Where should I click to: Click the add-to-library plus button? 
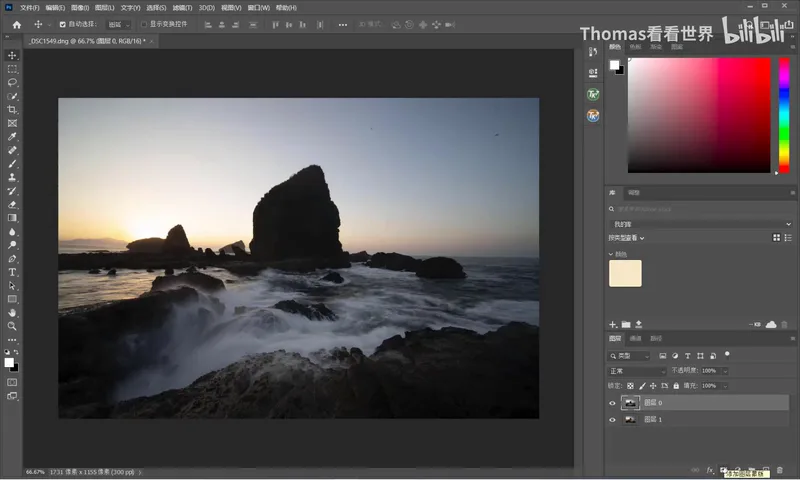[x=613, y=324]
